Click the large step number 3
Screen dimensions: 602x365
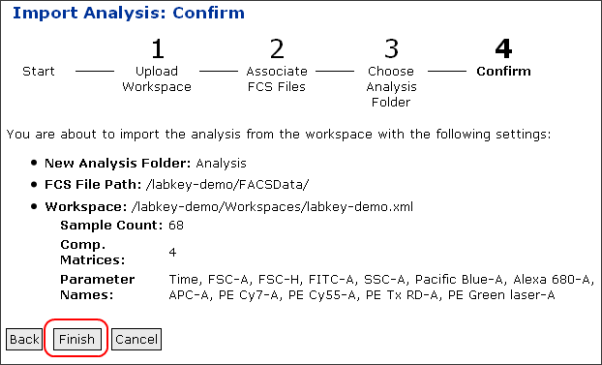pyautogui.click(x=391, y=50)
